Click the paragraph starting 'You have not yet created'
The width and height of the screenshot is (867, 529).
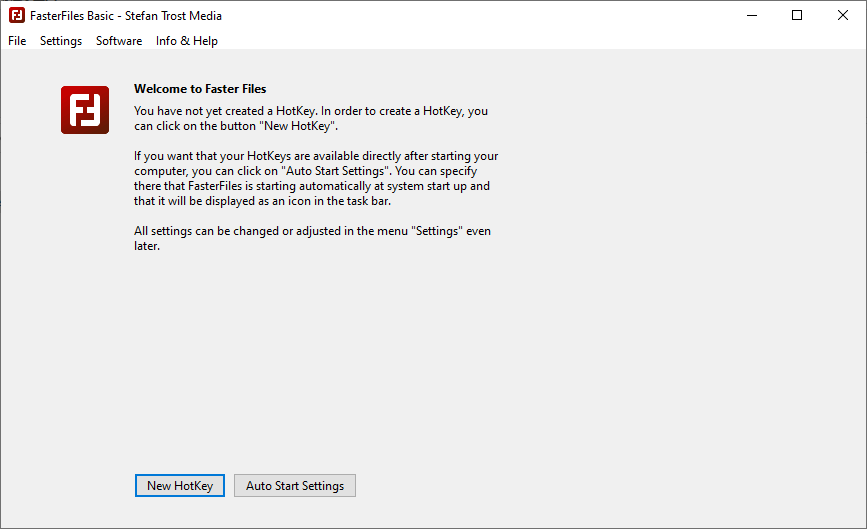coord(311,118)
